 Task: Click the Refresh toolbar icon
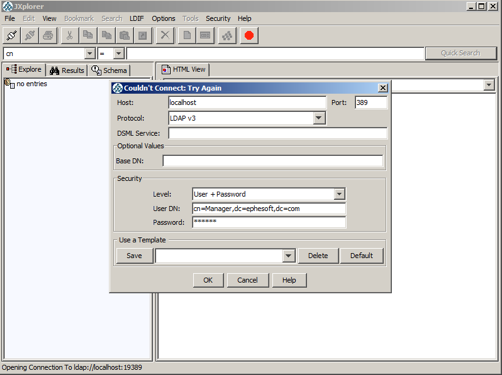point(227,35)
